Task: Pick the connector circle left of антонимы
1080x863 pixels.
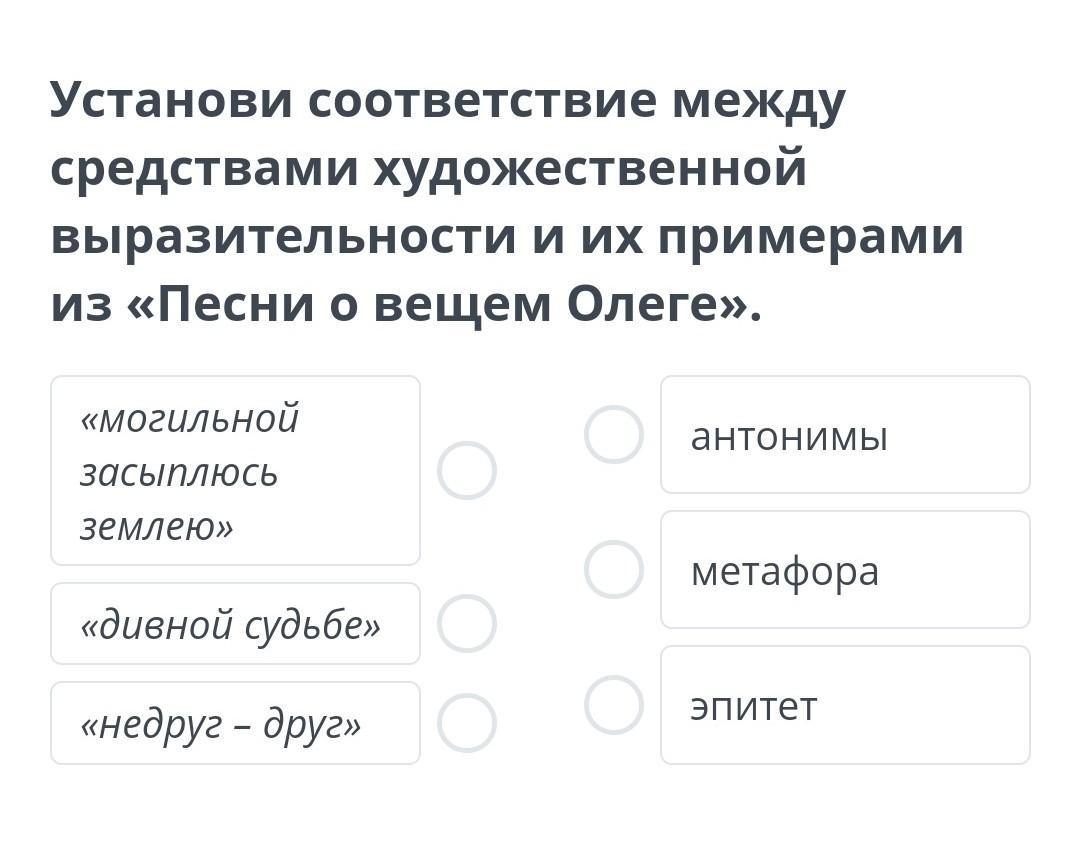Action: coord(613,434)
